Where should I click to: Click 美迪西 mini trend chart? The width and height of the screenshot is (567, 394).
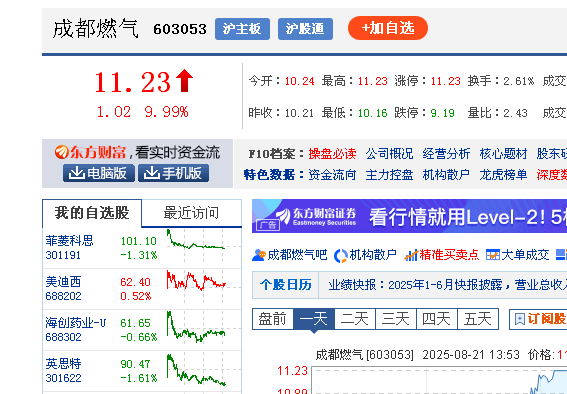[196, 281]
